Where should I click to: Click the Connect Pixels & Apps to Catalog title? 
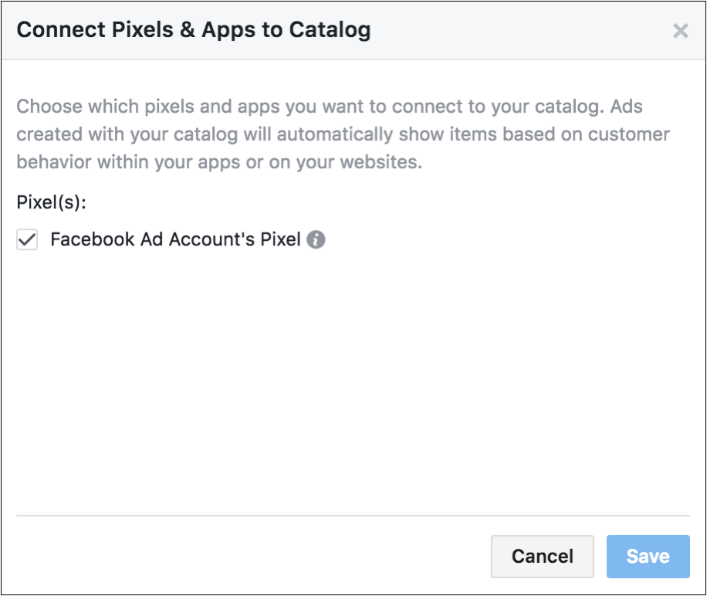(194, 30)
